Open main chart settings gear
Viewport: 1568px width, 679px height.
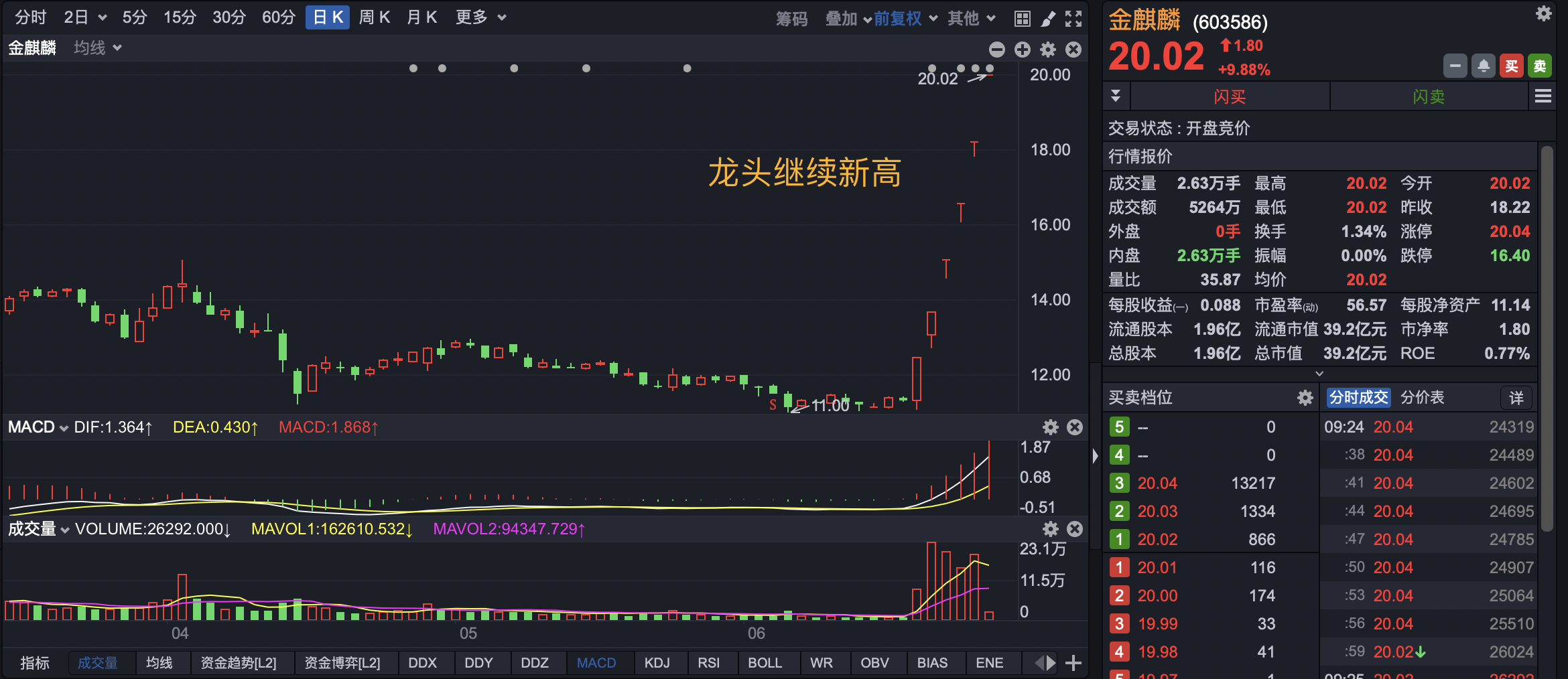point(1048,50)
